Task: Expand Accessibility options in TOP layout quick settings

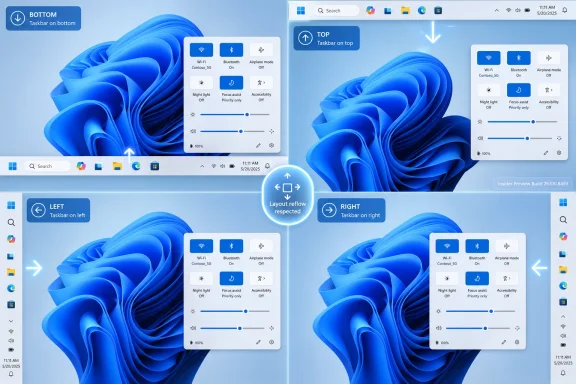Action: tap(548, 90)
